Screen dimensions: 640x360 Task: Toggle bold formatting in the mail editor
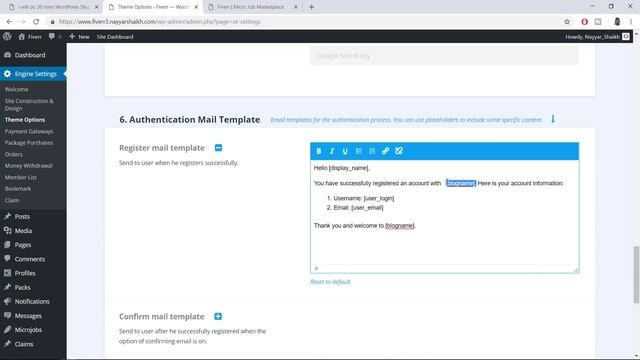[x=319, y=151]
